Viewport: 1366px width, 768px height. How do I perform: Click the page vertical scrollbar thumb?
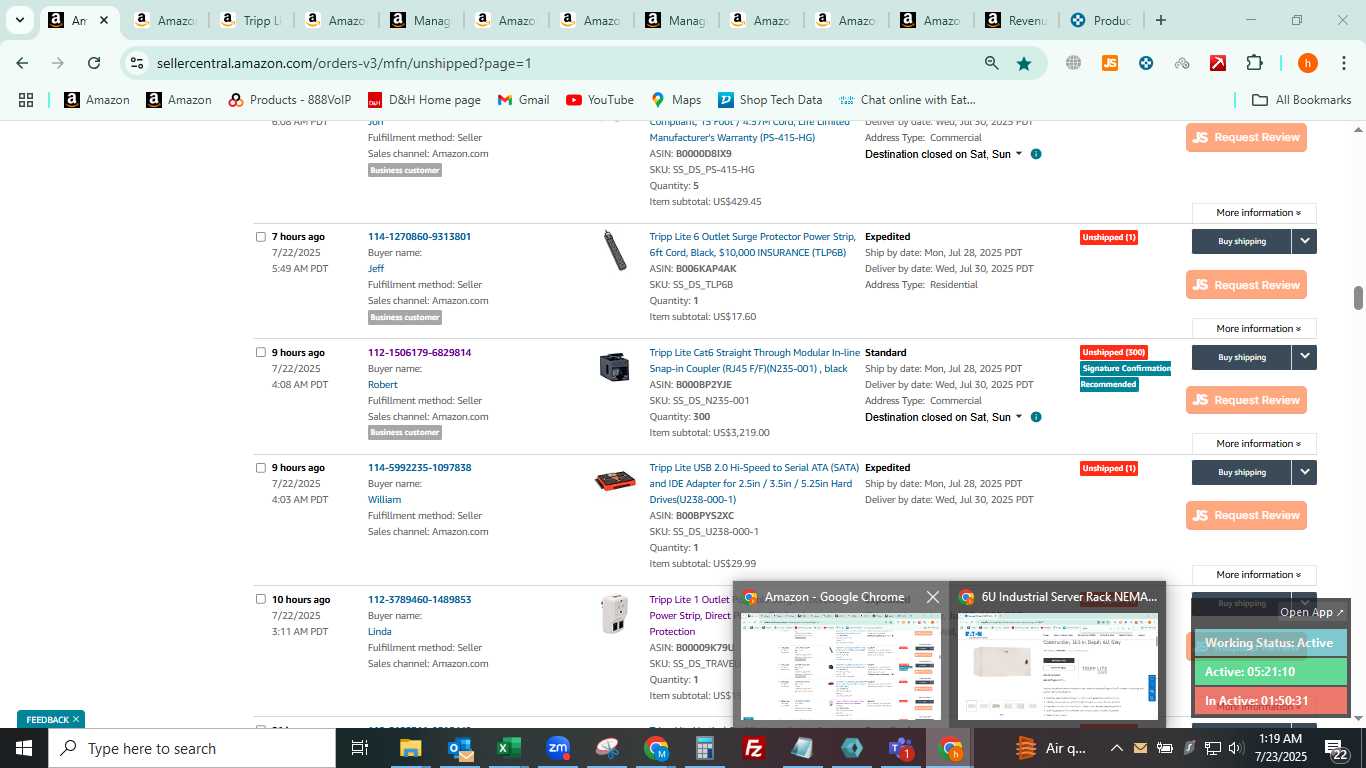1358,297
